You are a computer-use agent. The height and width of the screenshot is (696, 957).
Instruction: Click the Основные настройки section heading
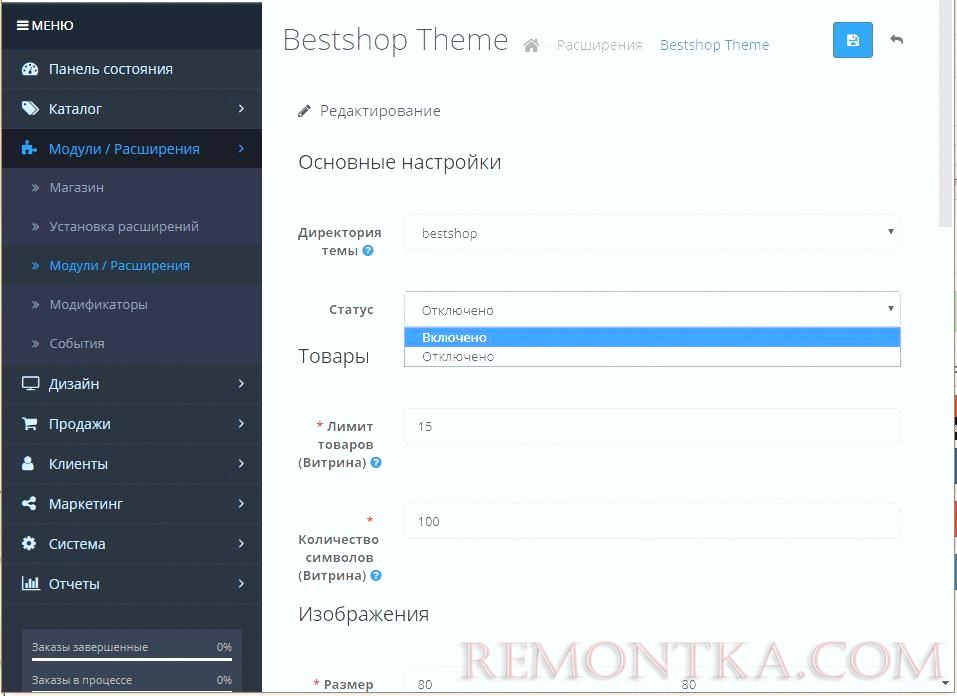(x=400, y=162)
